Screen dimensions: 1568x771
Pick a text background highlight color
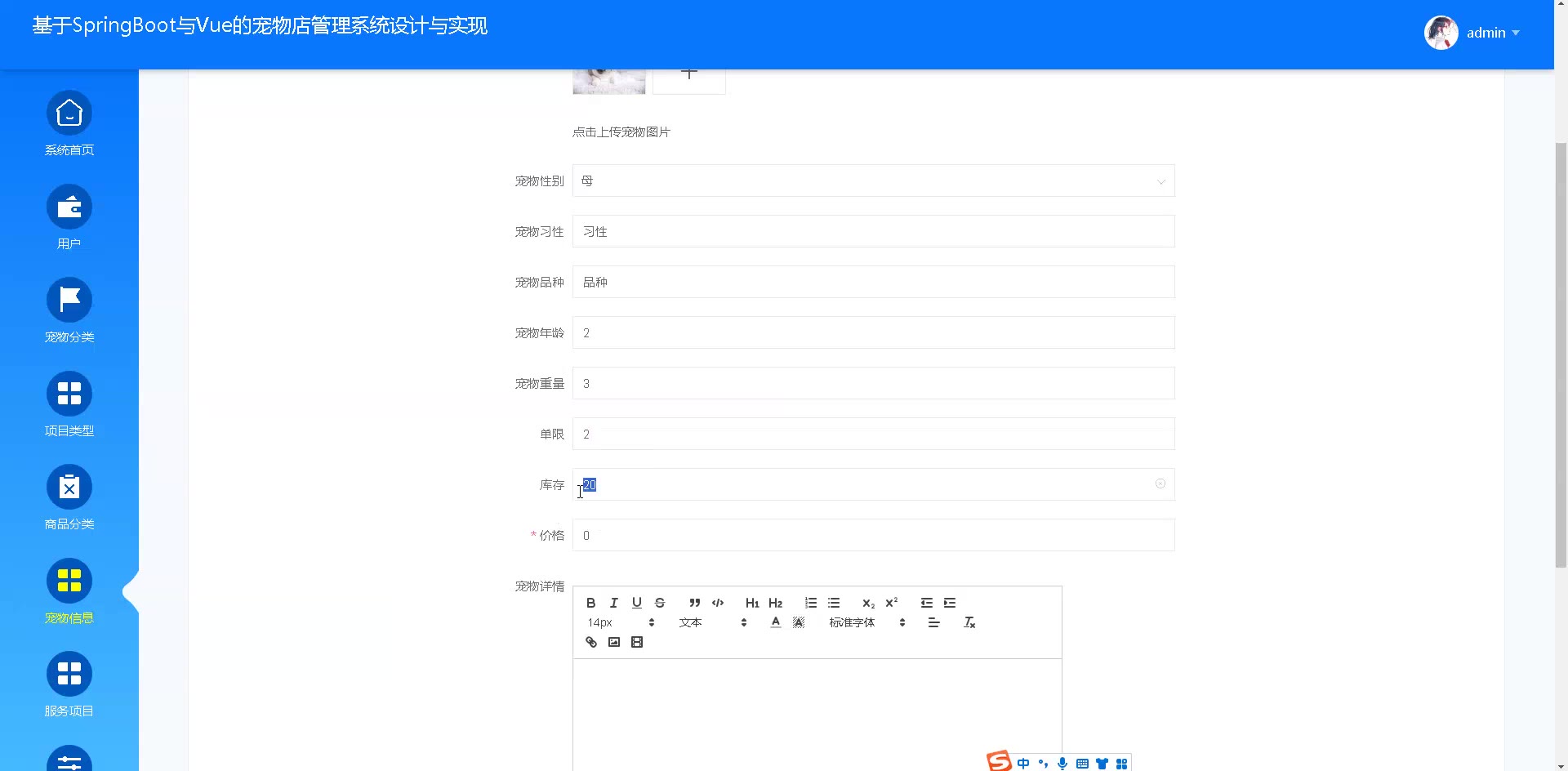tap(799, 622)
